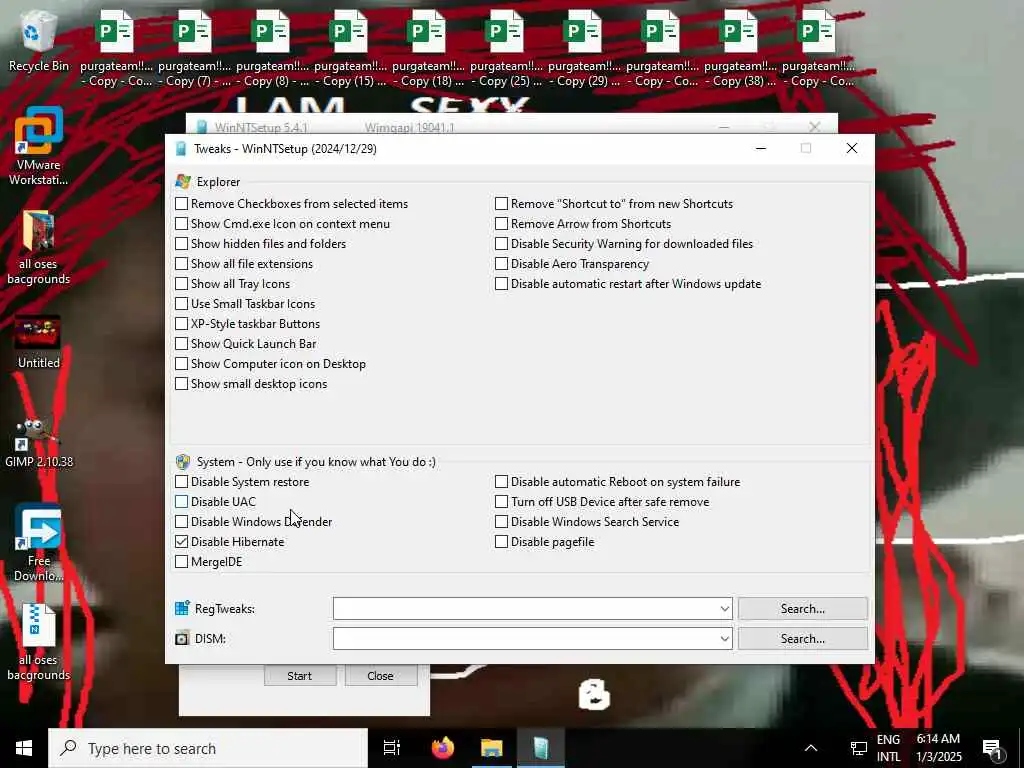This screenshot has width=1024, height=768.
Task: Select purgateam Copy (7) project file
Action: point(193,49)
